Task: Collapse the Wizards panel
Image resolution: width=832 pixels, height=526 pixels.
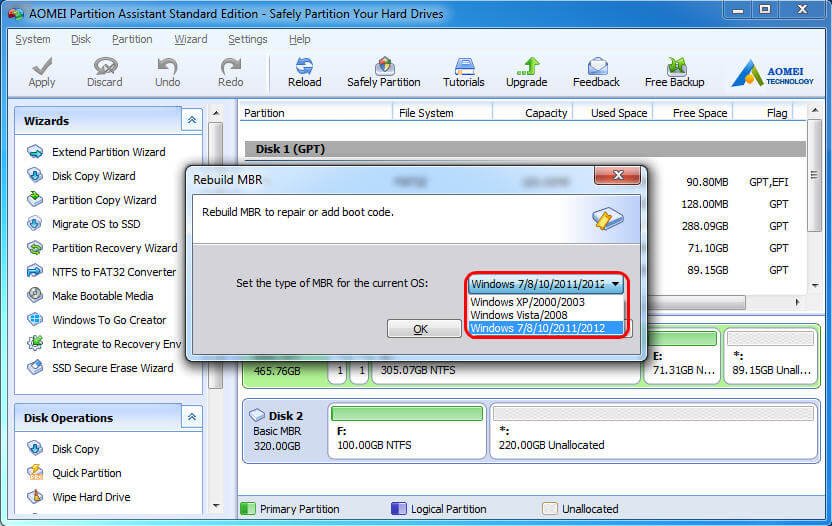Action: [192, 120]
